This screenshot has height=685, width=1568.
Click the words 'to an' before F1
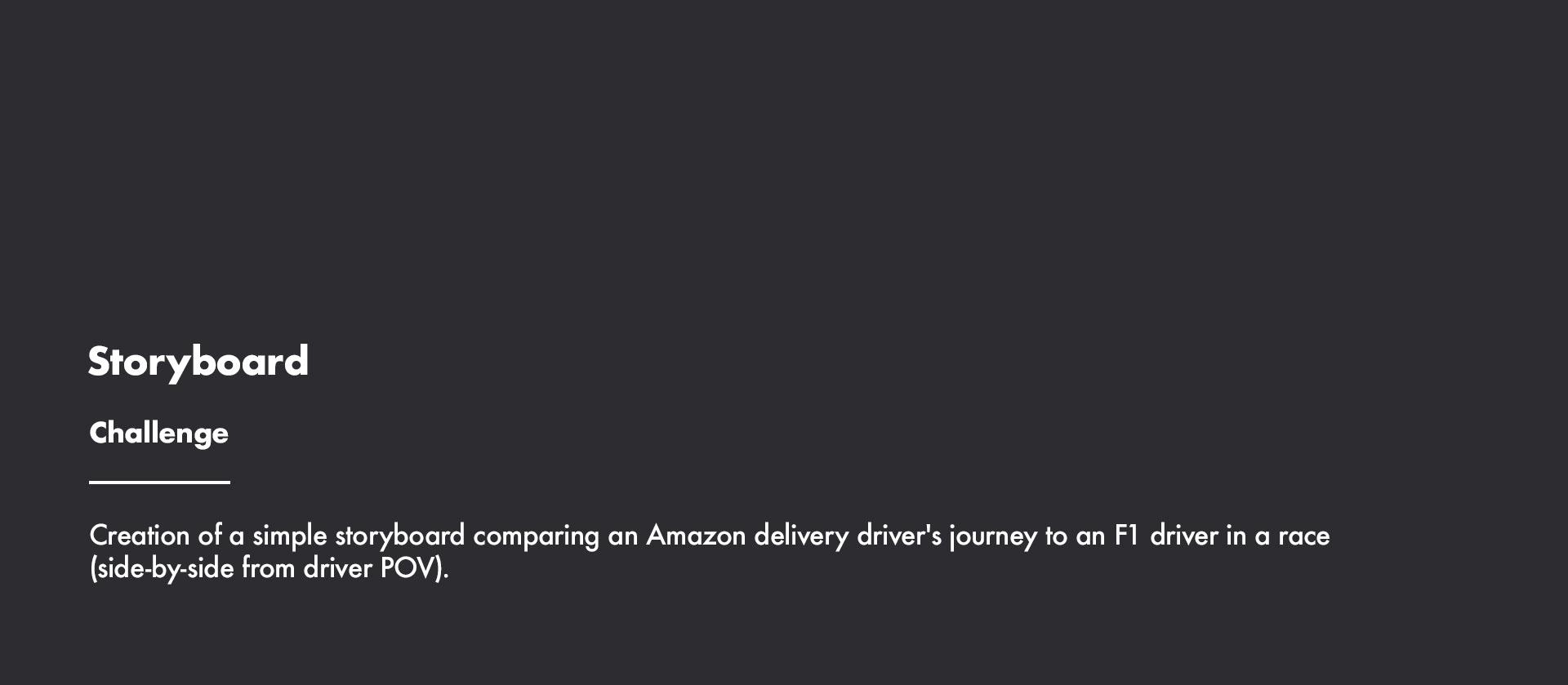pos(1076,537)
